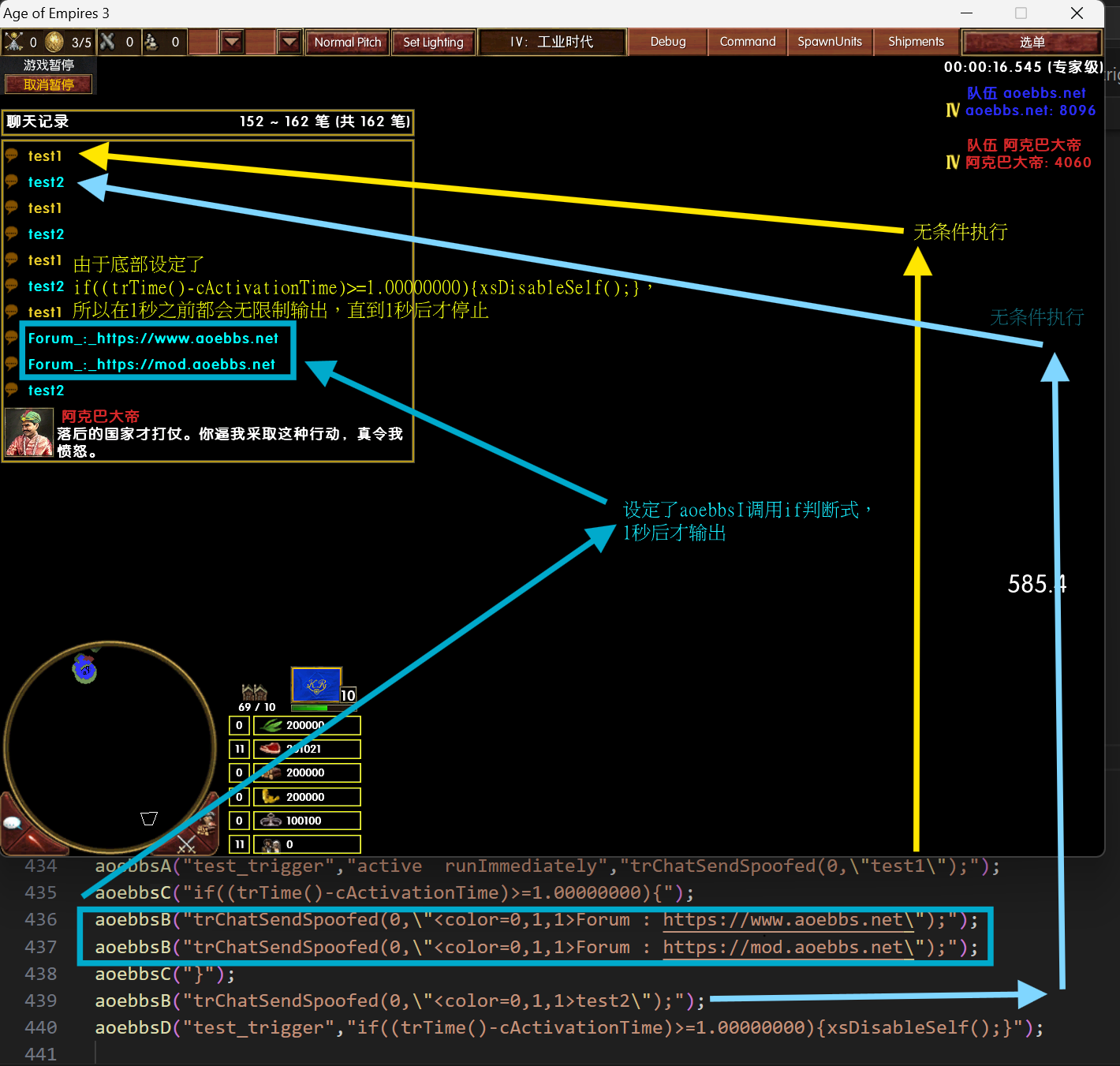Open the second dropdown arrow in top bar
The width and height of the screenshot is (1120, 1066).
pyautogui.click(x=289, y=42)
